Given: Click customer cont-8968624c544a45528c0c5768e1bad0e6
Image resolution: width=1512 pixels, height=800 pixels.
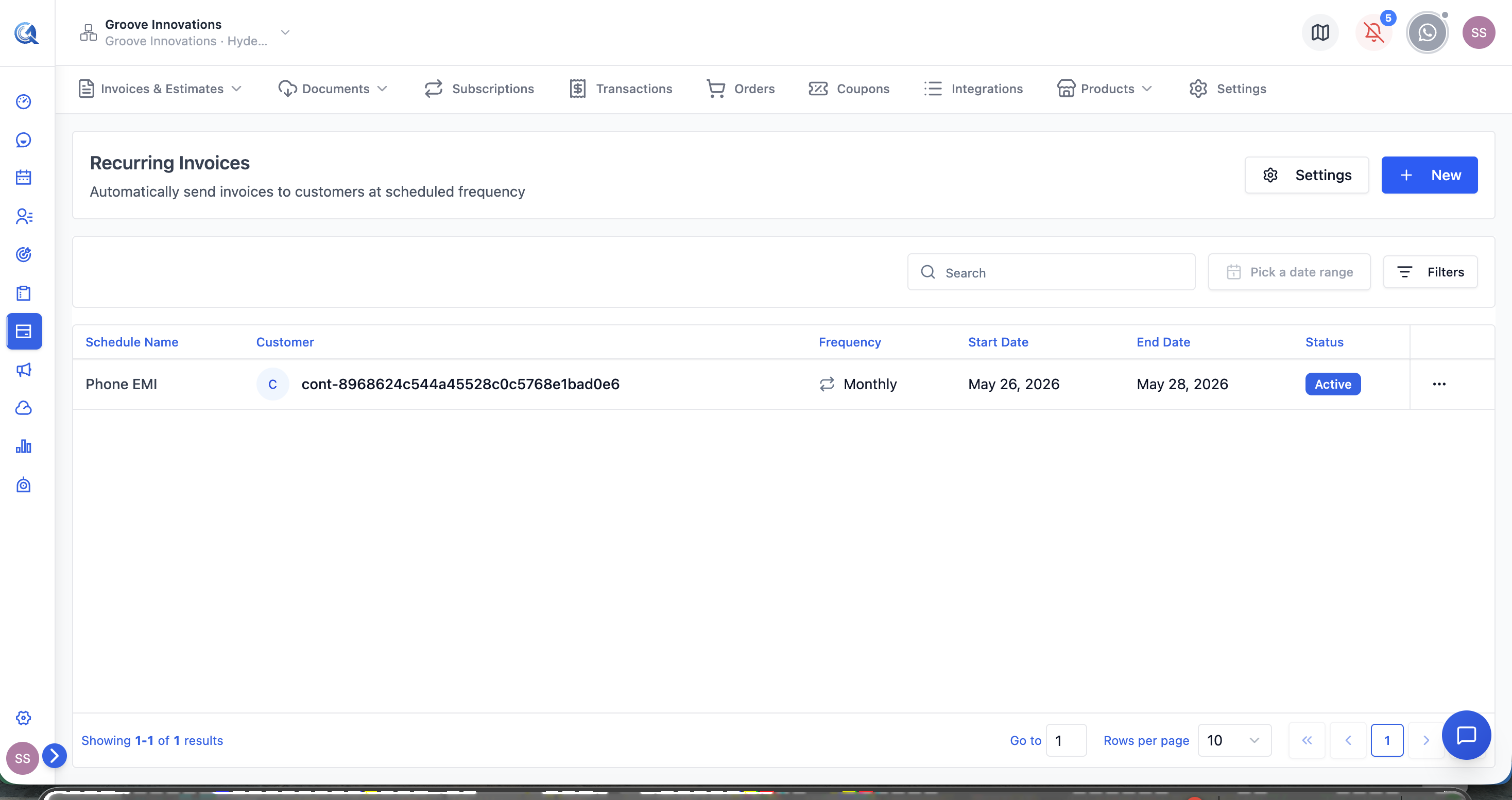Looking at the screenshot, I should tap(461, 384).
